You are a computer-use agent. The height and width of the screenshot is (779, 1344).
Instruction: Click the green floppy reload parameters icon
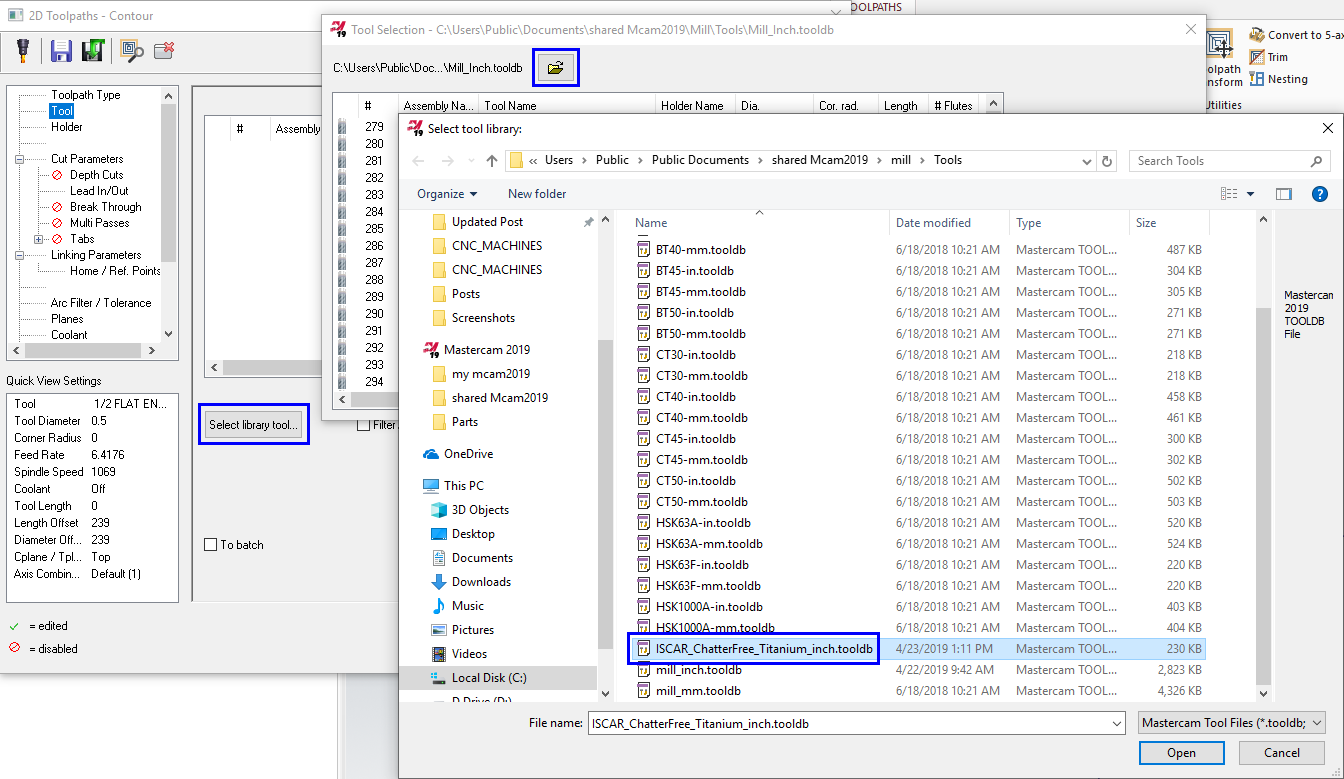[x=93, y=50]
